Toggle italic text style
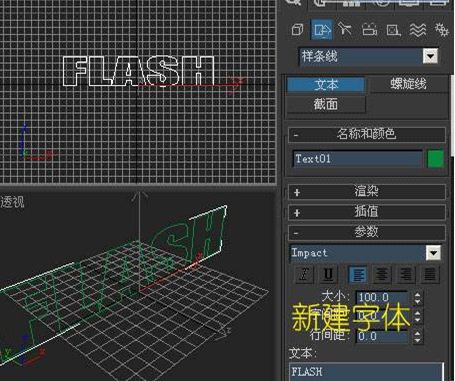Image resolution: width=455 pixels, height=381 pixels. tap(305, 274)
